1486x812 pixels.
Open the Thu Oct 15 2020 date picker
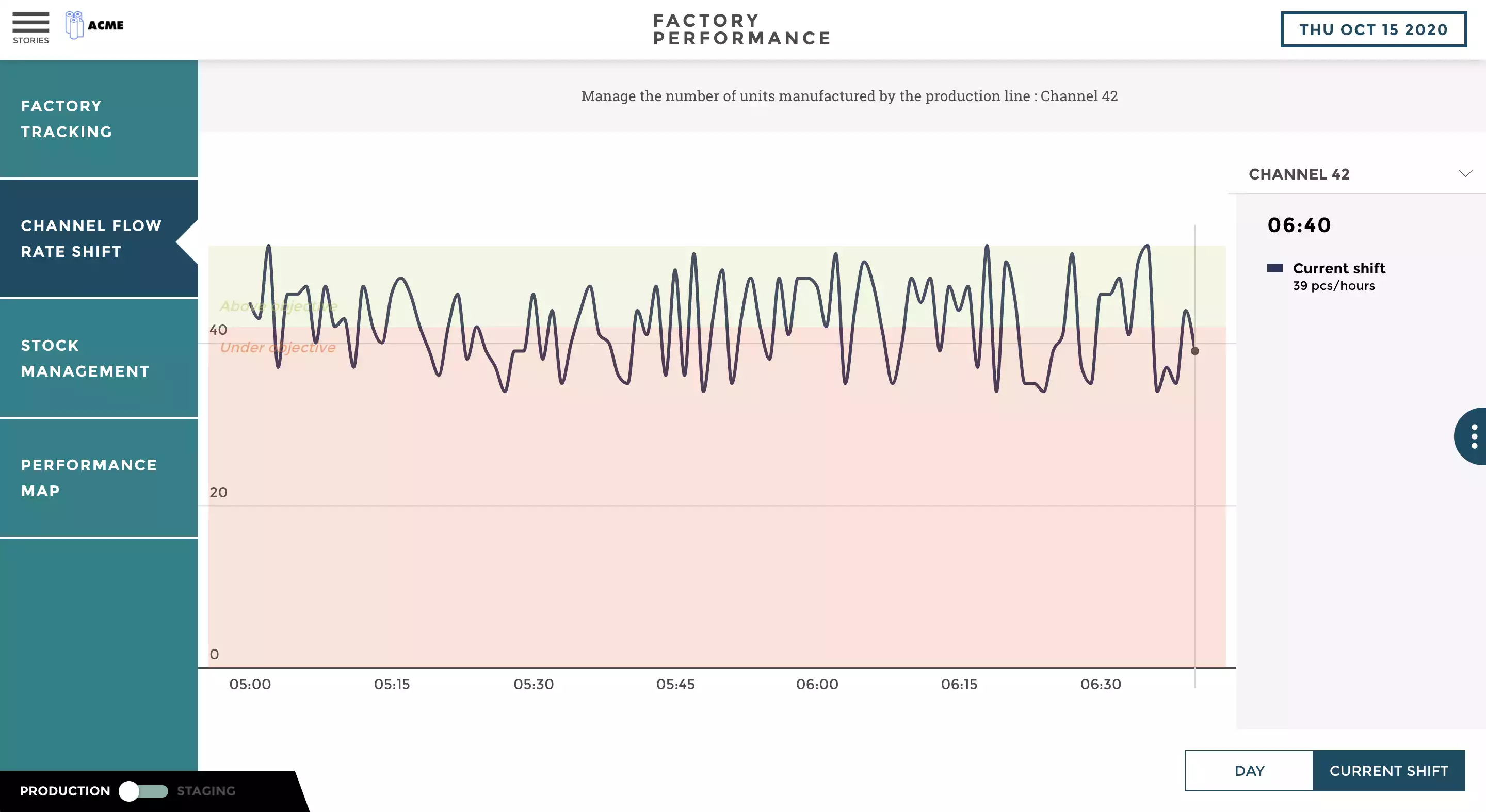coord(1373,29)
